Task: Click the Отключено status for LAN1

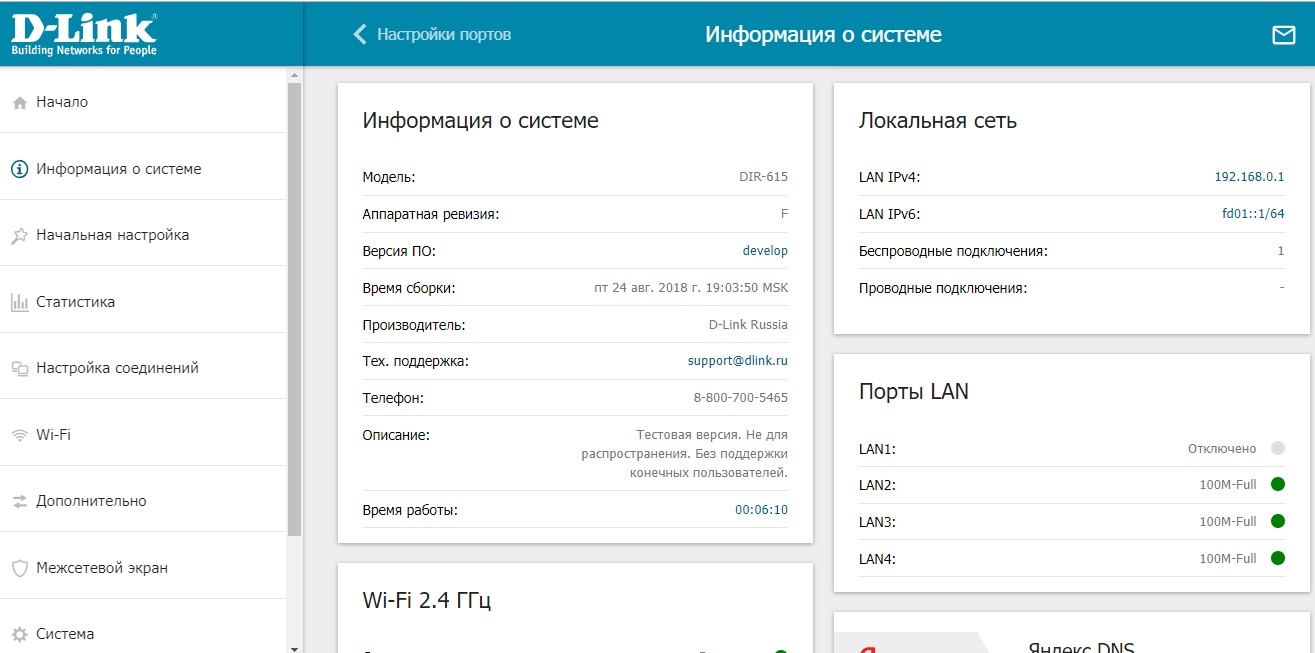Action: click(x=1222, y=449)
